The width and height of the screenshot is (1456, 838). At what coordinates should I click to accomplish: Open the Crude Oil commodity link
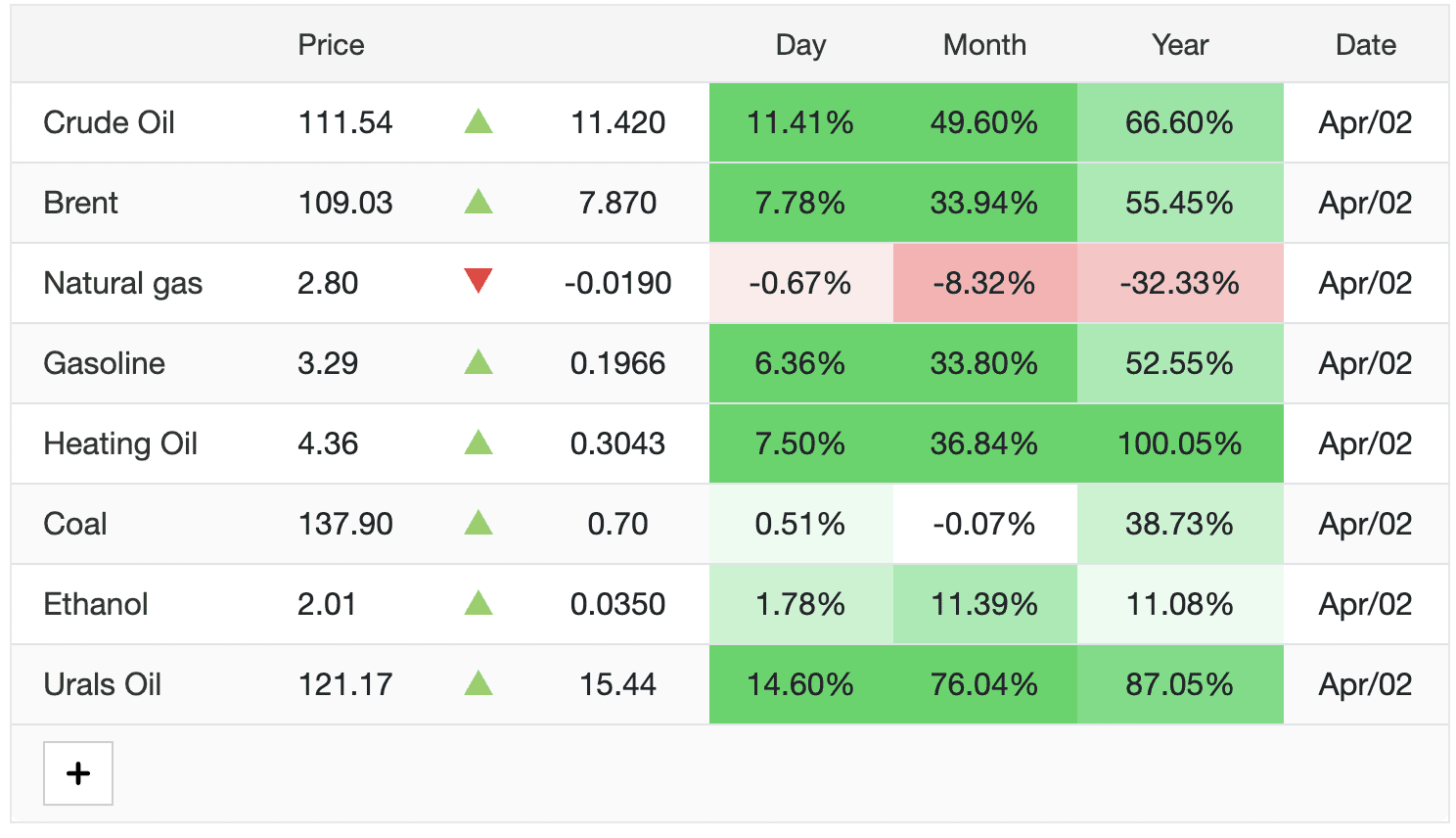coord(109,122)
